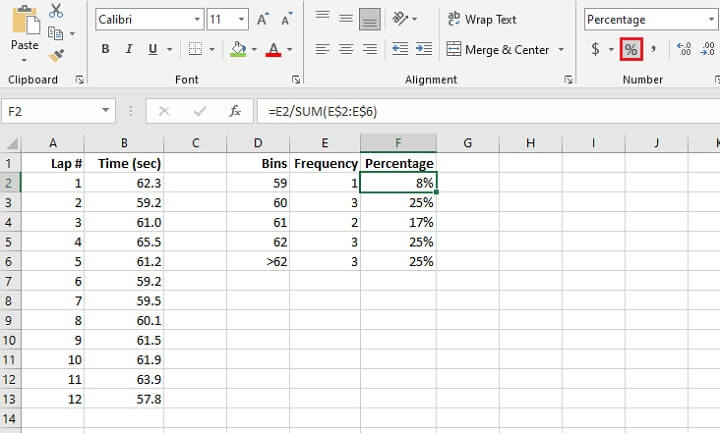Select row 7 header
The height and width of the screenshot is (433, 720).
tap(10, 281)
